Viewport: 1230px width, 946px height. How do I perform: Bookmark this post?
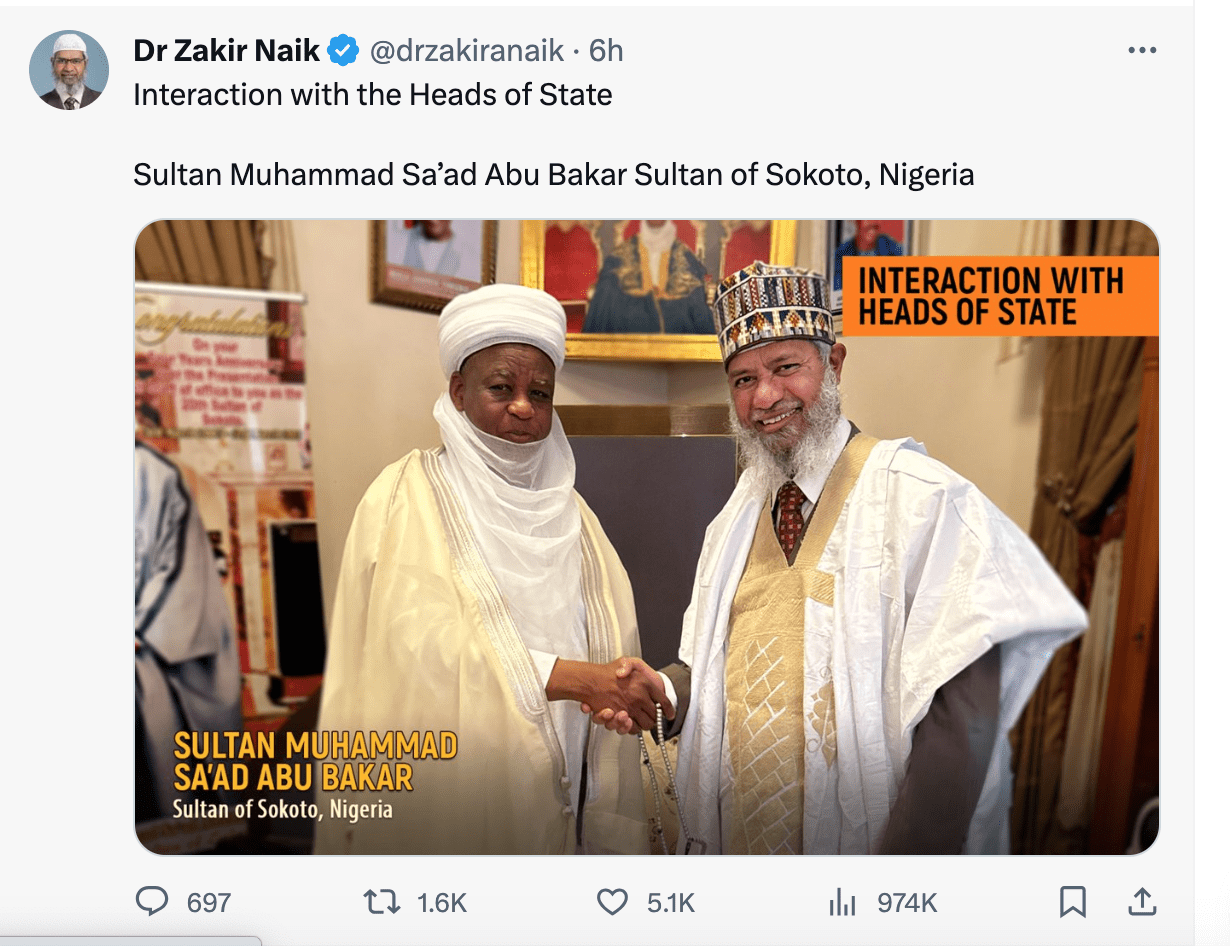tap(1072, 902)
